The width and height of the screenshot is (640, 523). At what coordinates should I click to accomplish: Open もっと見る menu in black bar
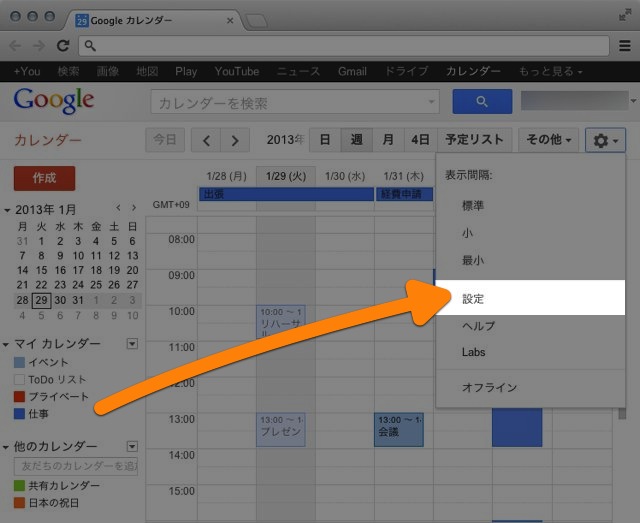[550, 71]
